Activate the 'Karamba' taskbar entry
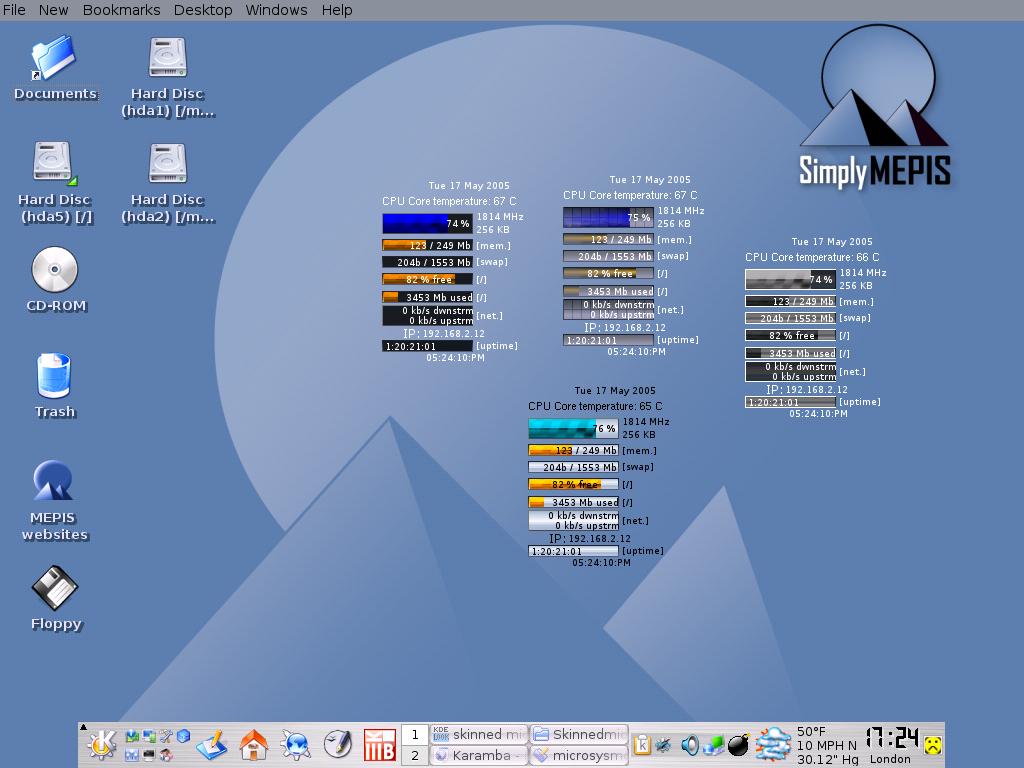Viewport: 1024px width, 768px height. pyautogui.click(x=479, y=756)
